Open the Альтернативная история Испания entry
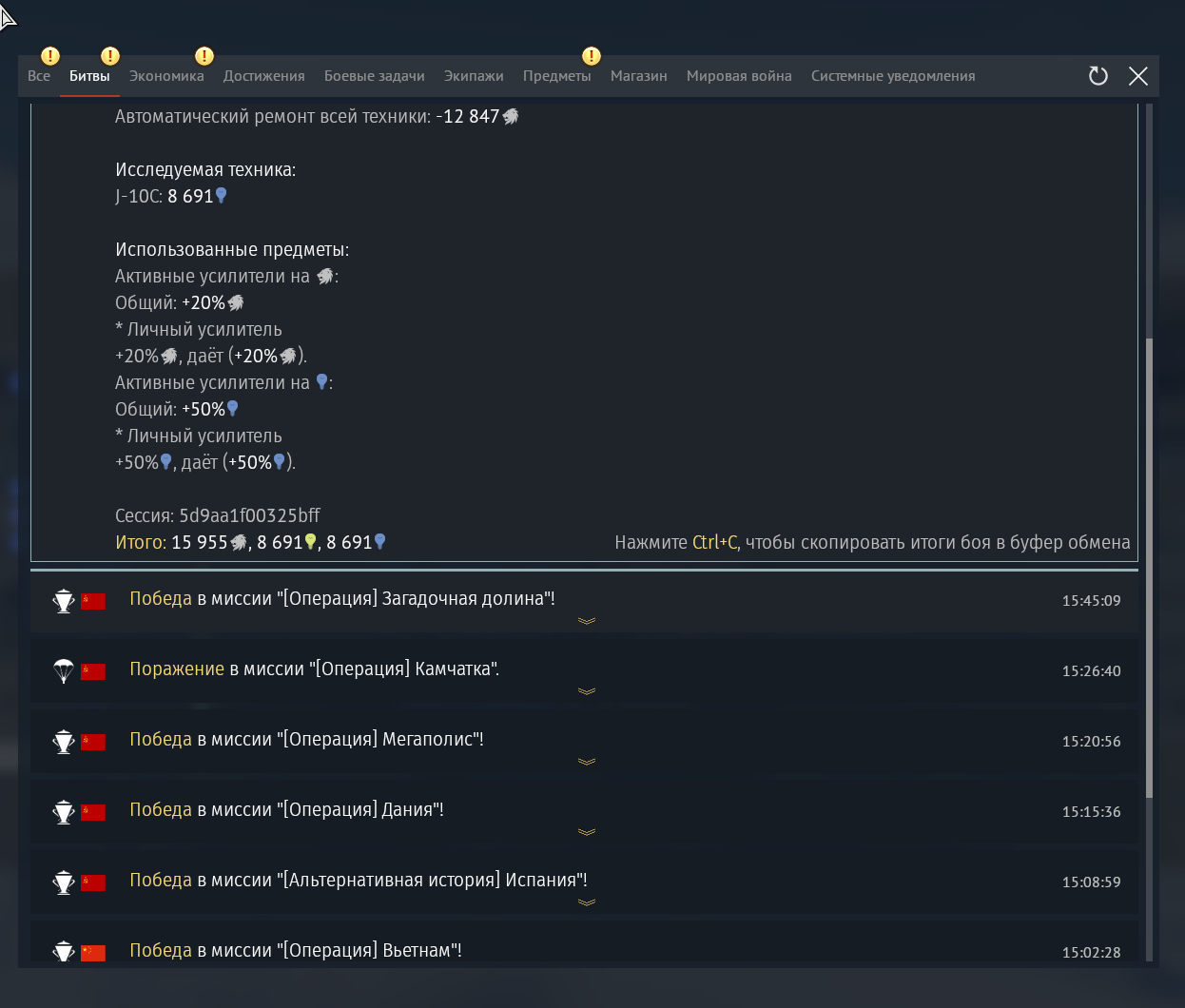Screen dimensions: 1185x1008 tap(584, 884)
